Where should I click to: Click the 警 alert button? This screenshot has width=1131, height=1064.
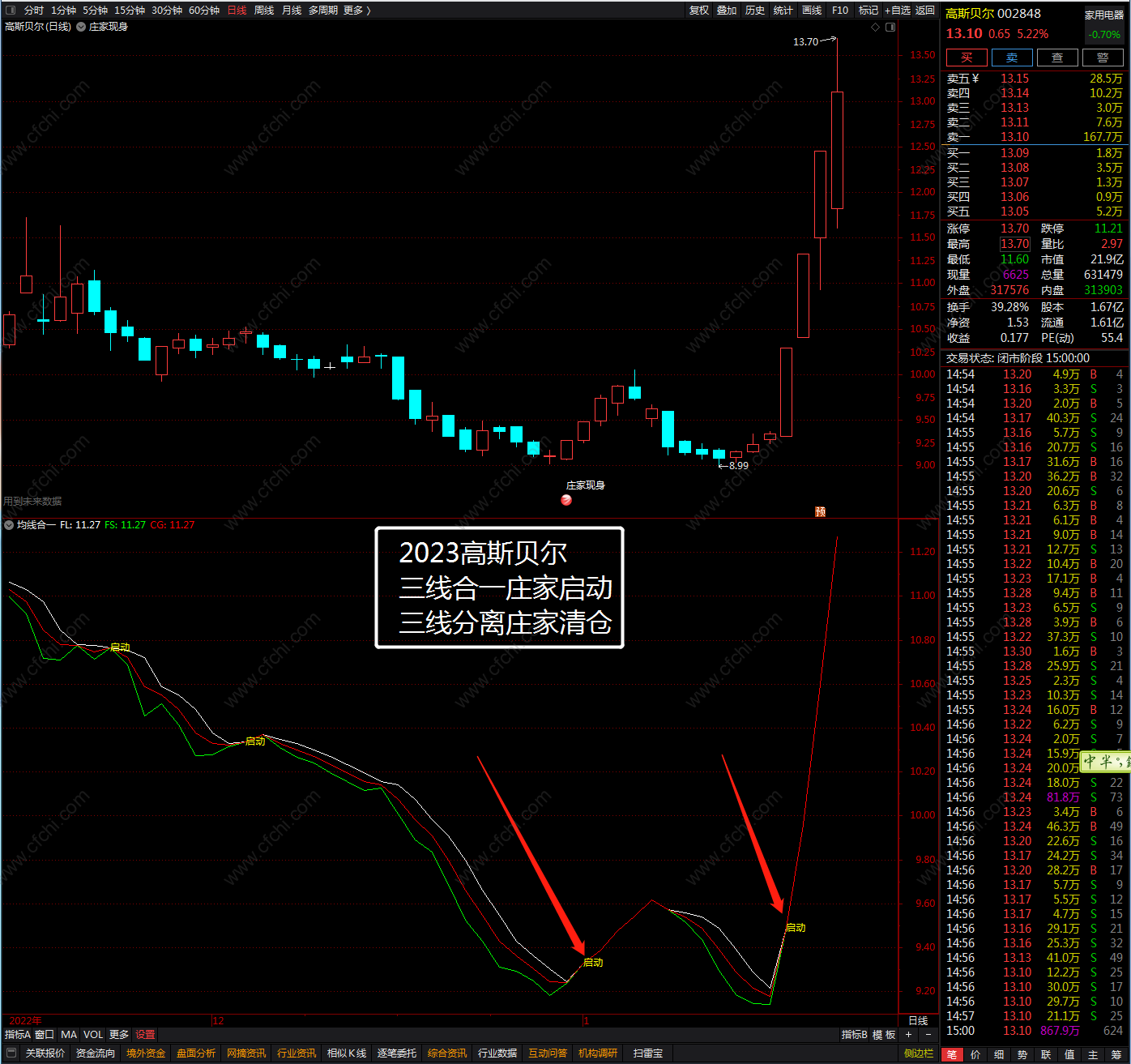coord(1103,58)
